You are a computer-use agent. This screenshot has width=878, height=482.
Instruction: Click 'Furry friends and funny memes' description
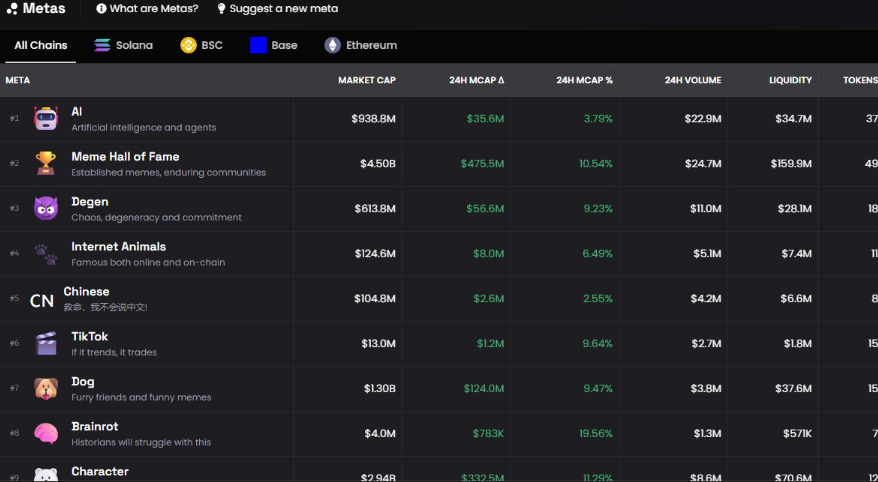(x=141, y=397)
